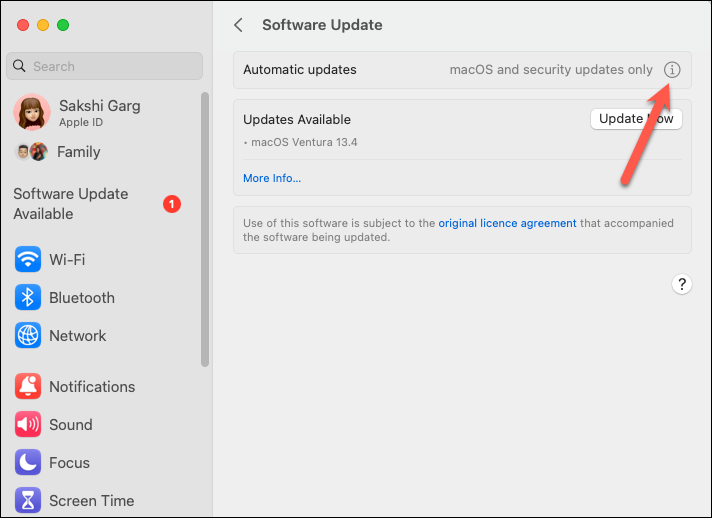The height and width of the screenshot is (518, 712).
Task: Open the Screen Time hourglass icon
Action: (x=28, y=500)
